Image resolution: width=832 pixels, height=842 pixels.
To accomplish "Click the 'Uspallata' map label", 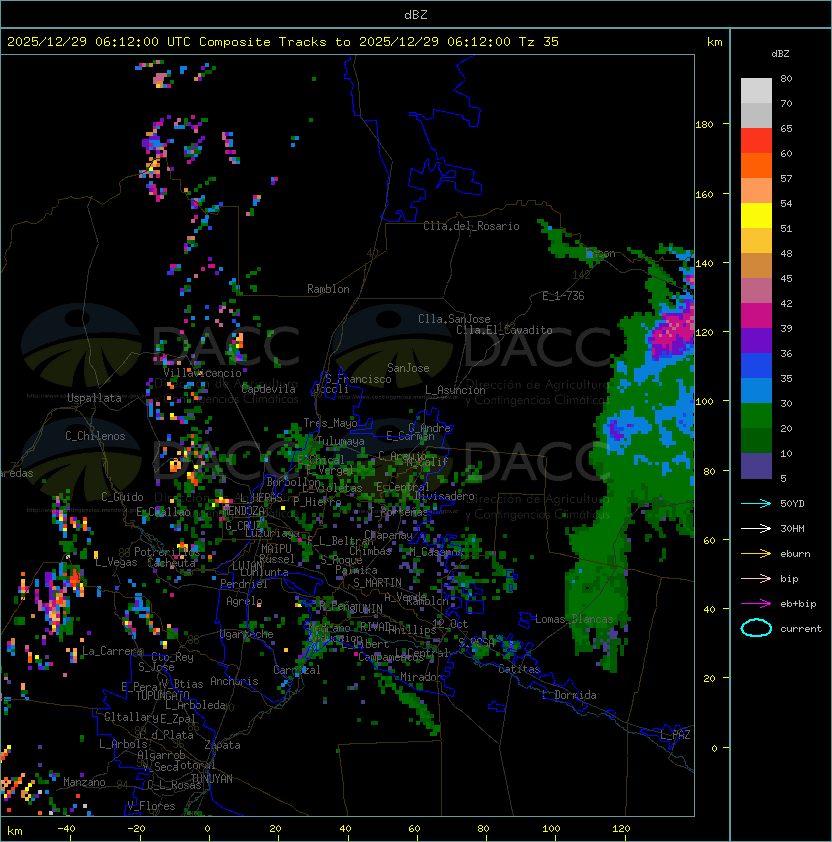I will tap(94, 398).
